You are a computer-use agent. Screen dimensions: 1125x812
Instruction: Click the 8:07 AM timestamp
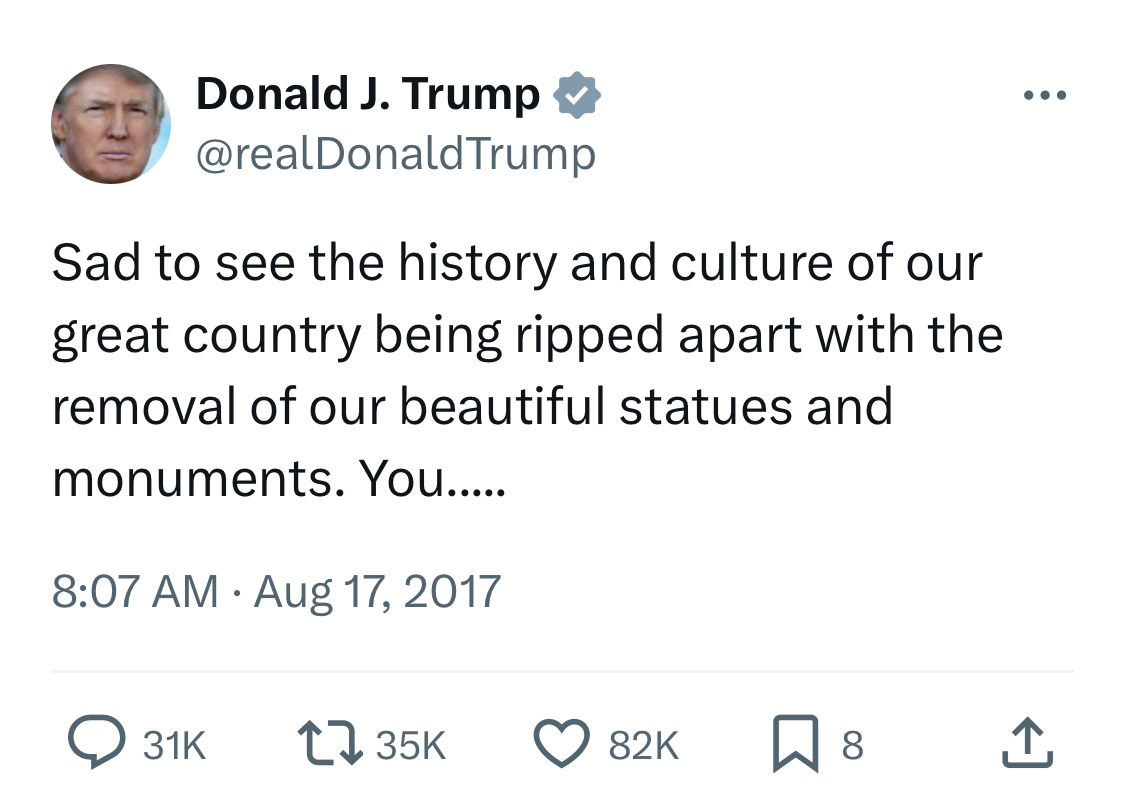(135, 591)
